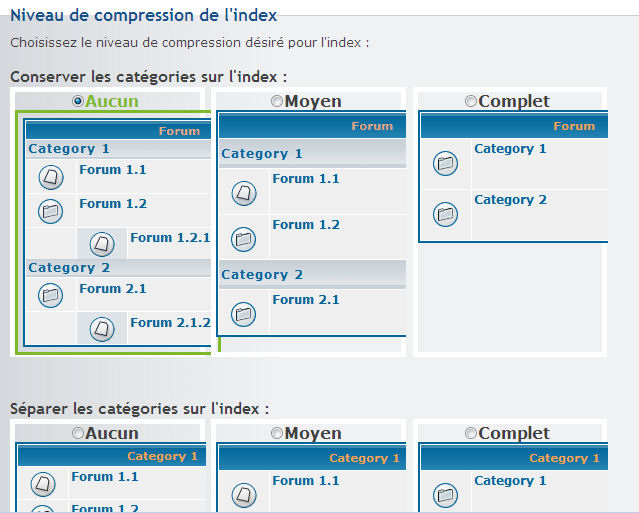
Task: Select the Complet radio under Conserver les catégories
Action: point(471,101)
